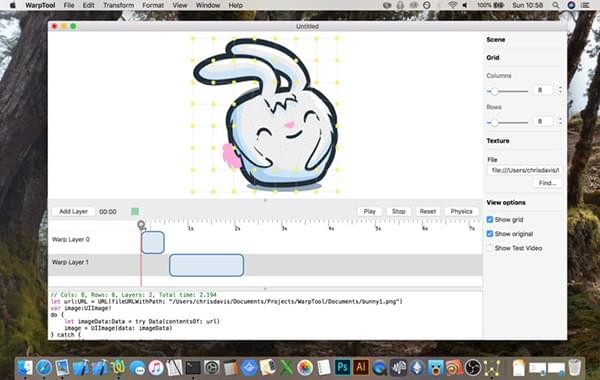This screenshot has height=380, width=600.
Task: Select the Warp Layer 1 timeline clip
Action: pyautogui.click(x=207, y=265)
